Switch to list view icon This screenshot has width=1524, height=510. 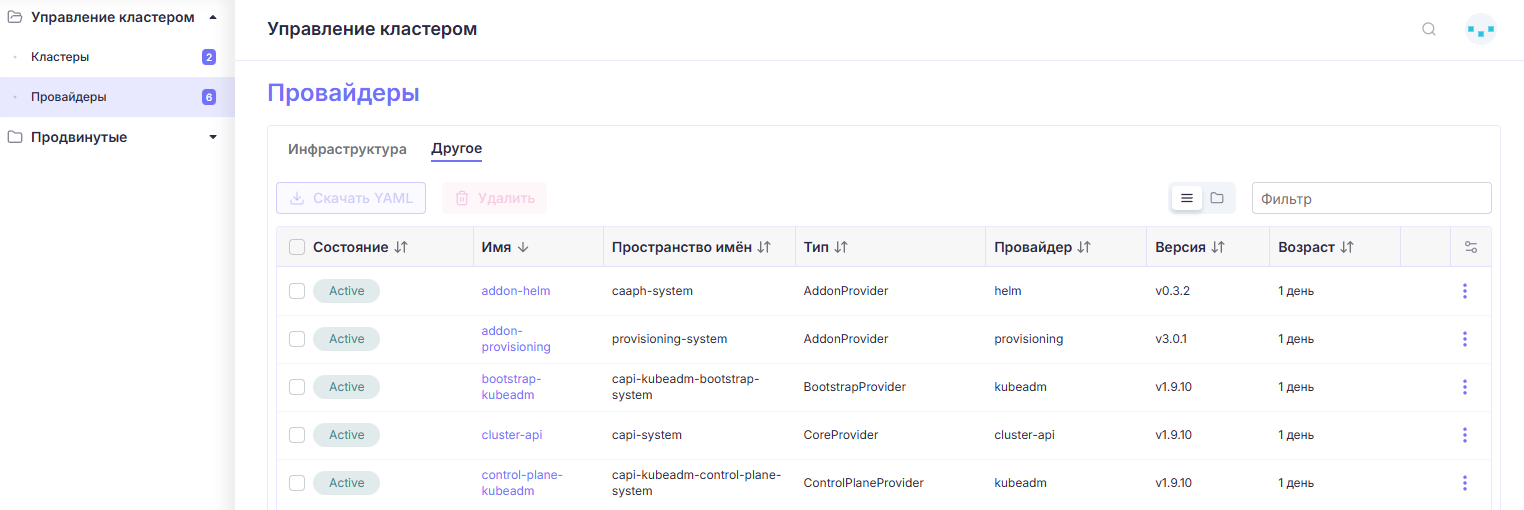coord(1187,198)
